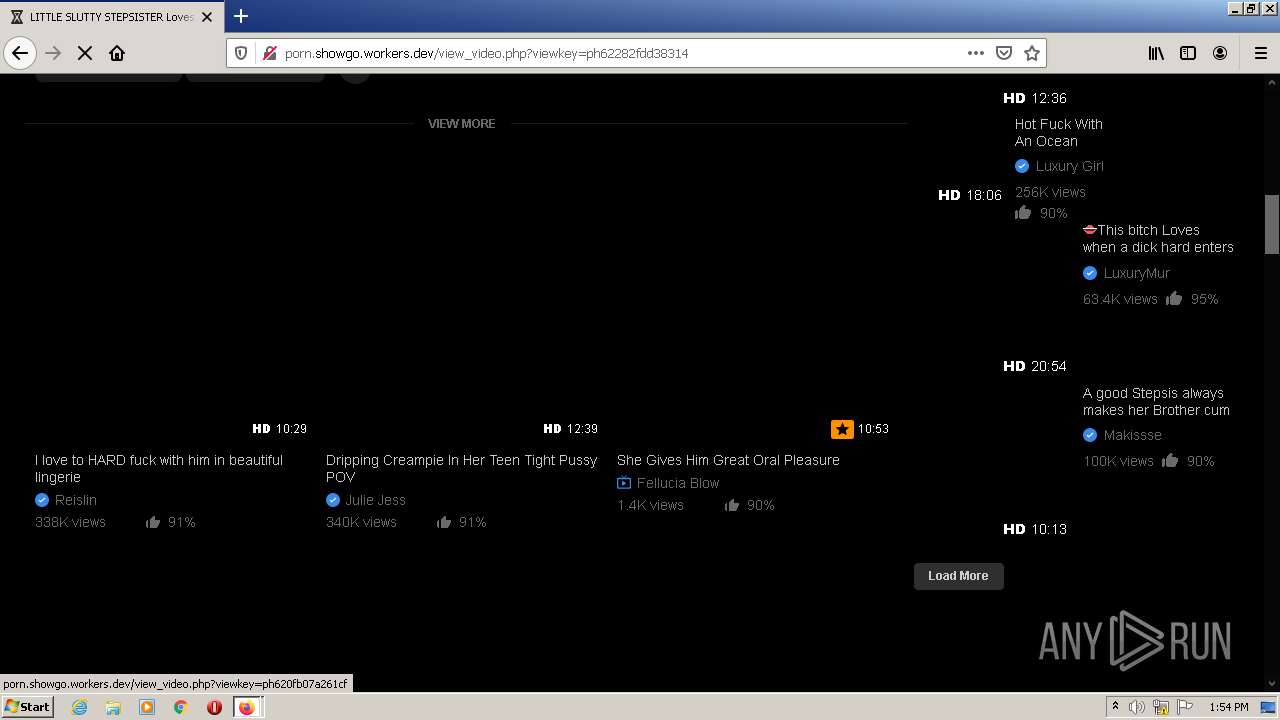Launch the media player from the taskbar
The height and width of the screenshot is (720, 1280).
147,707
